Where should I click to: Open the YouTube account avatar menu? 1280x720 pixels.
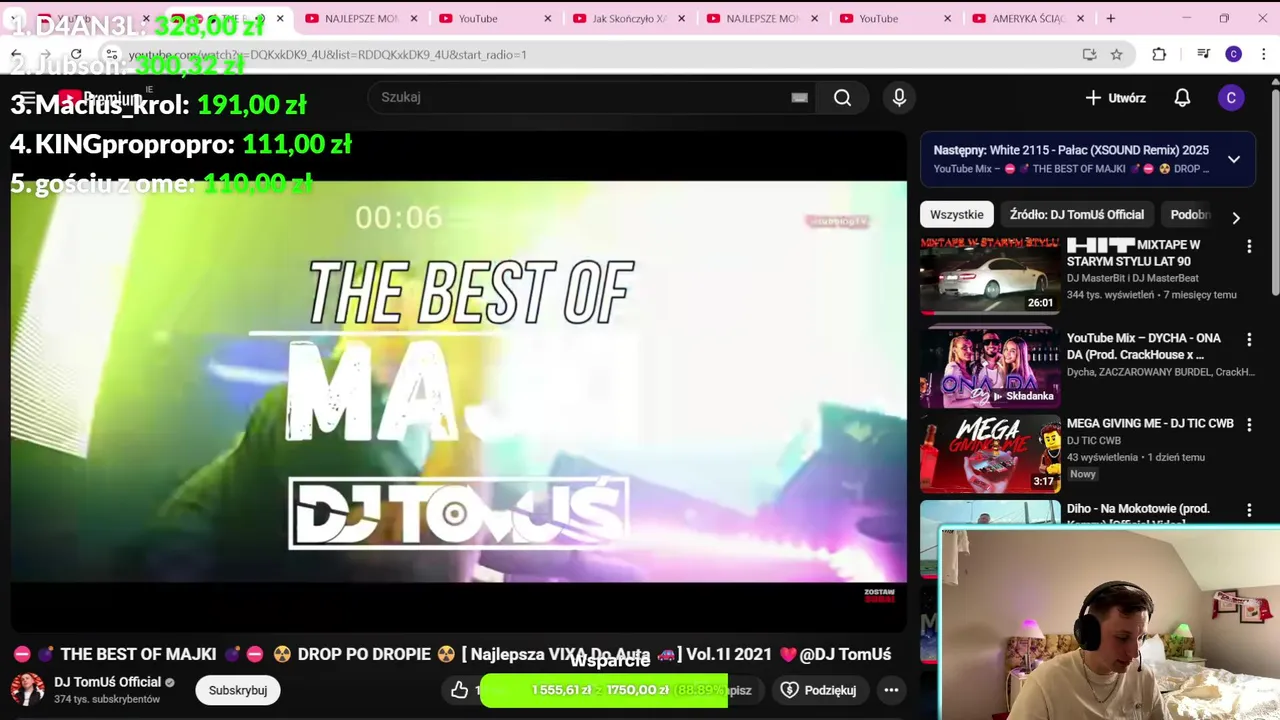tap(1231, 97)
